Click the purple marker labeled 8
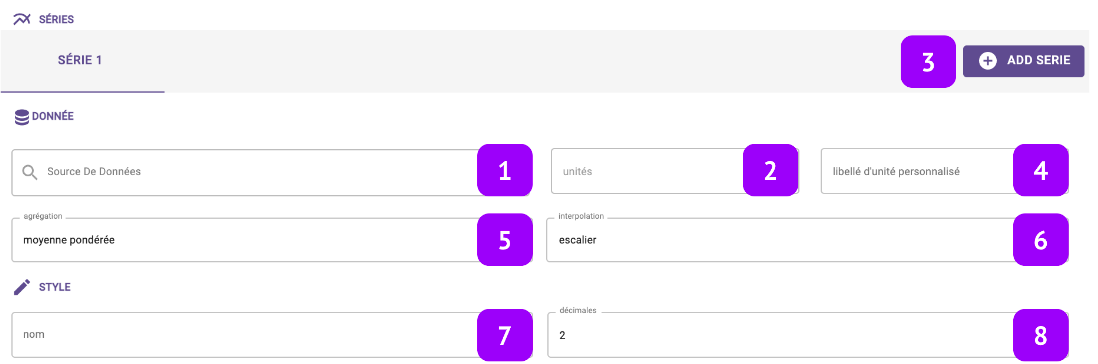Screen dimensions: 1098x364 [1041, 335]
